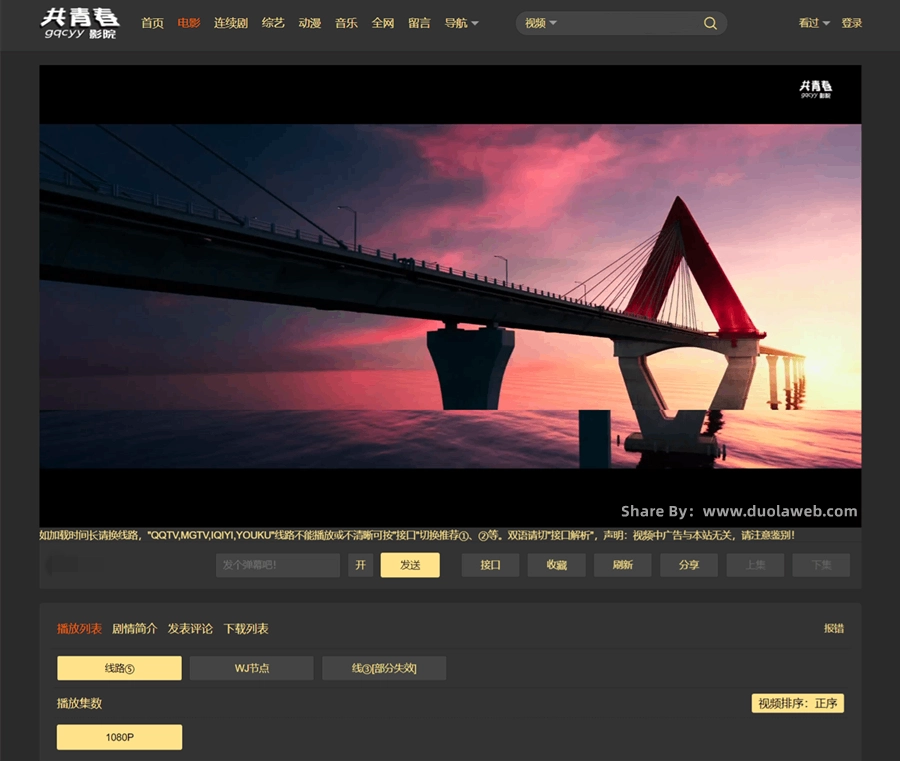Click the 发送 send button
The height and width of the screenshot is (761, 900).
click(410, 565)
